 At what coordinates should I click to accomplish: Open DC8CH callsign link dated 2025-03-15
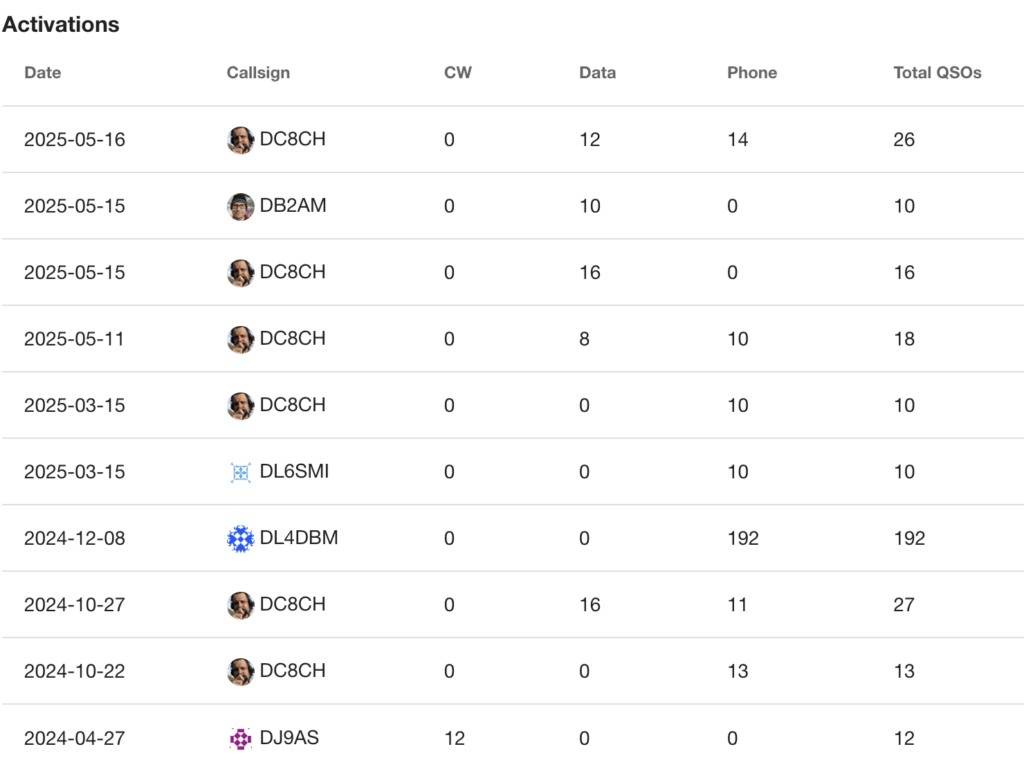[293, 404]
